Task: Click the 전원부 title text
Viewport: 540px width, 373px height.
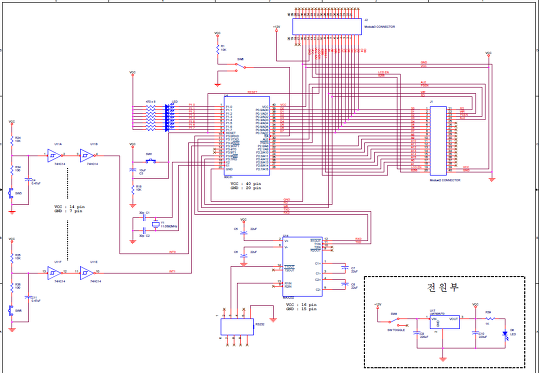Action: point(443,287)
